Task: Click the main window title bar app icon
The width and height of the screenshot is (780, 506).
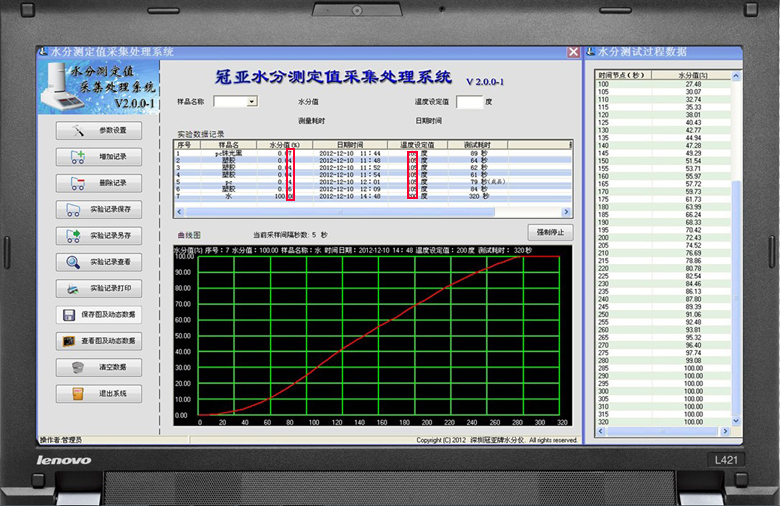Action: point(44,51)
